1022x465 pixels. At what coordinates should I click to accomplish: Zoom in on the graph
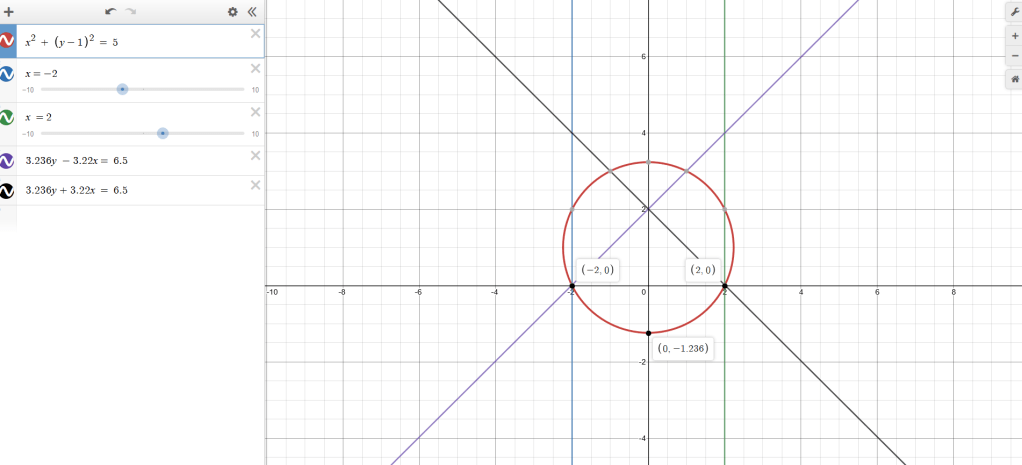click(1011, 35)
